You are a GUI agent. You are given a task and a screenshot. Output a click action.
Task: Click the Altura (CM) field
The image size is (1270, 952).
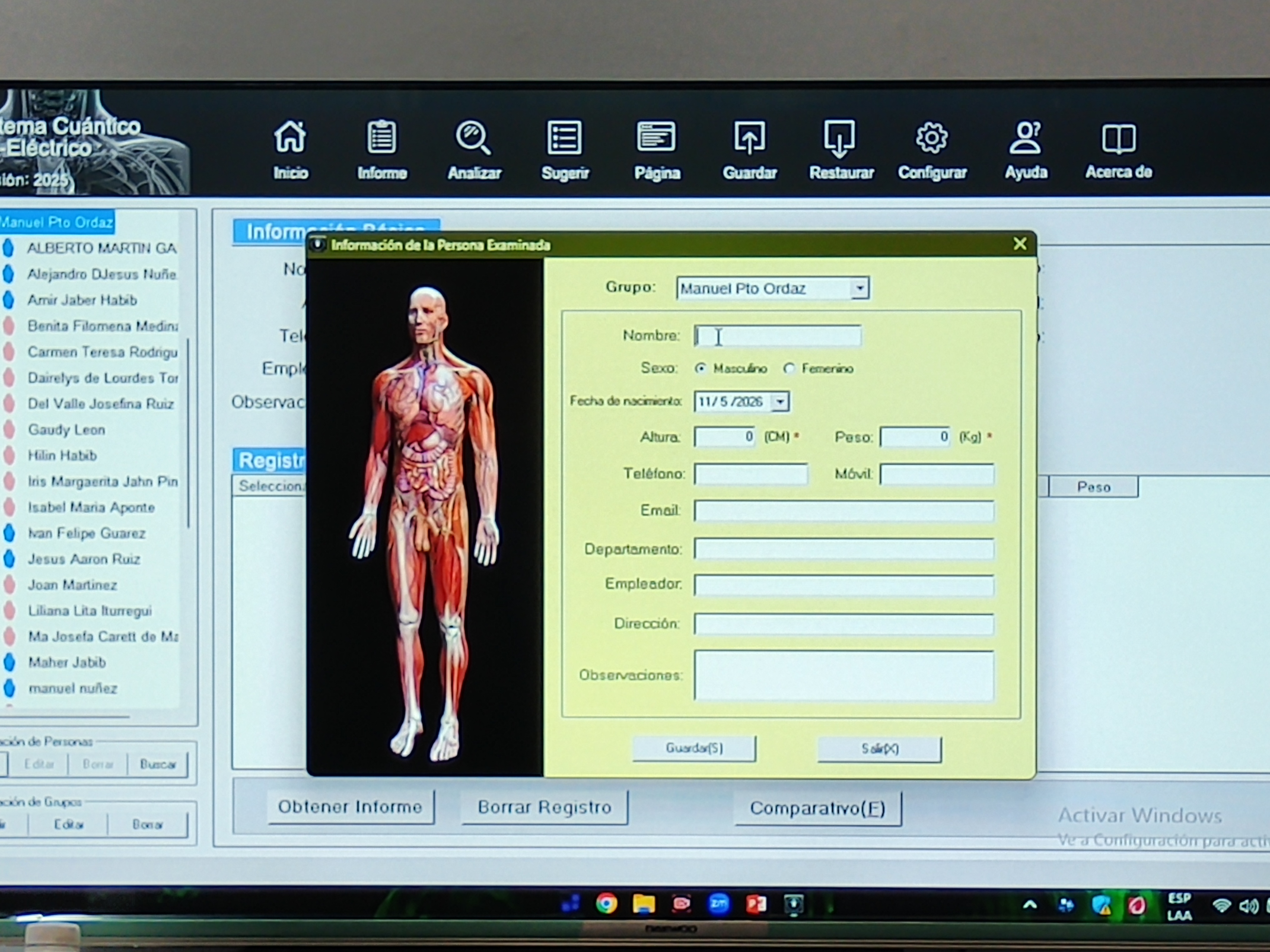tap(725, 437)
